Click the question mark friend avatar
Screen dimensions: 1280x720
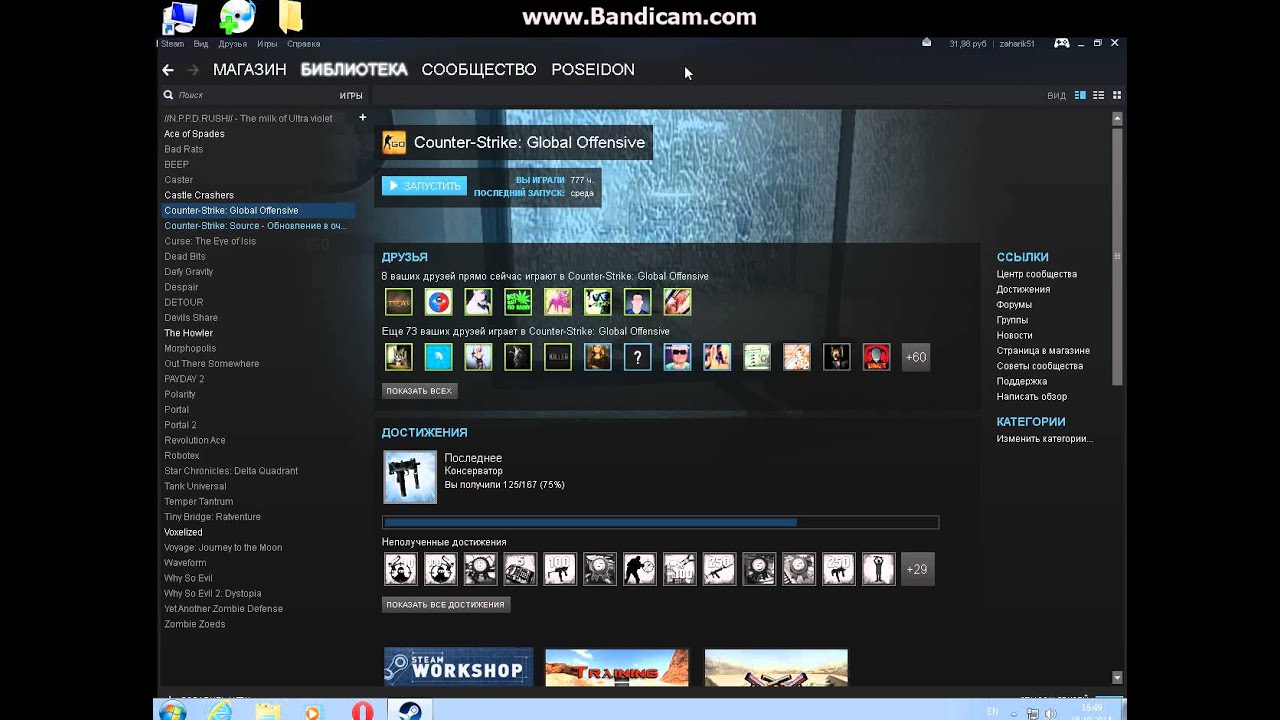coord(637,357)
